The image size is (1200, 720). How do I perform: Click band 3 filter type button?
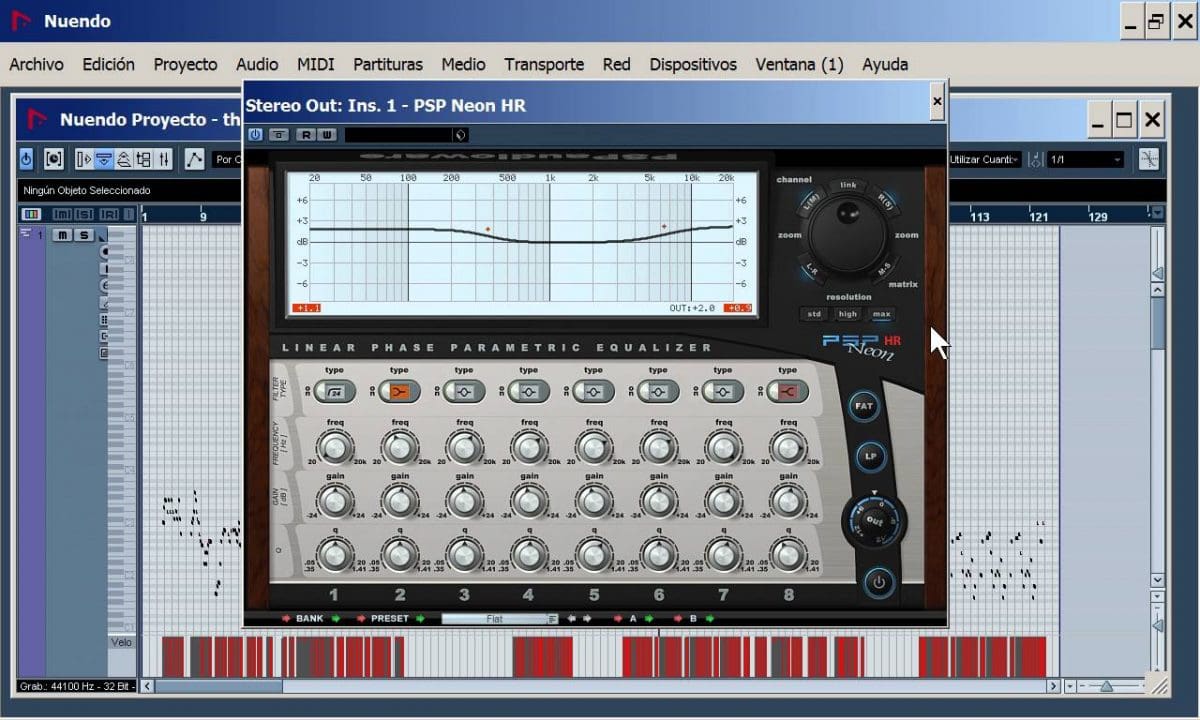point(464,391)
